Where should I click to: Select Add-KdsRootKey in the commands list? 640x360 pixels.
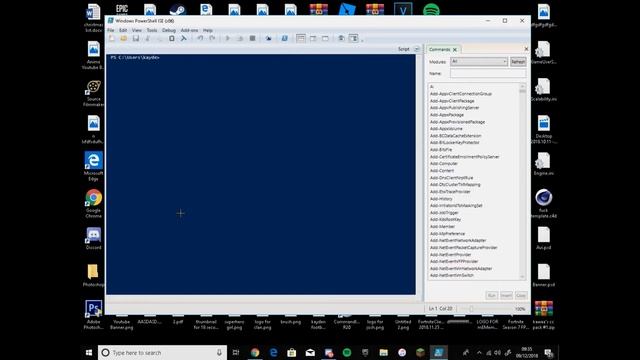coord(445,220)
